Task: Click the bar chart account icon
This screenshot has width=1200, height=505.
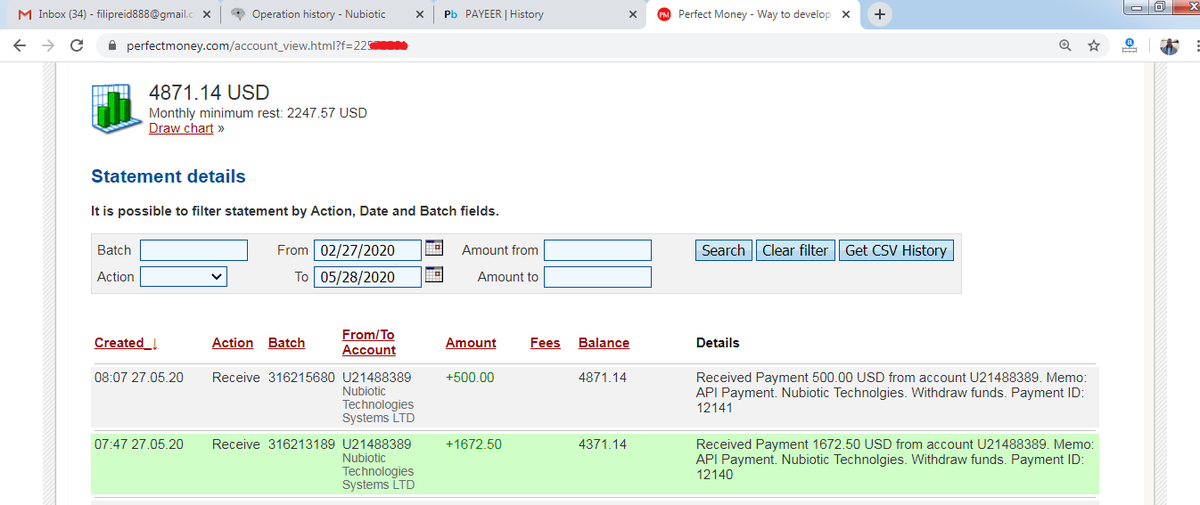Action: click(116, 108)
